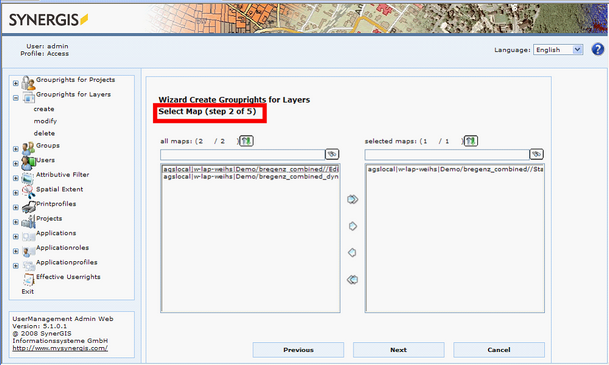Select Printprofiles menu label

[x=56, y=204]
